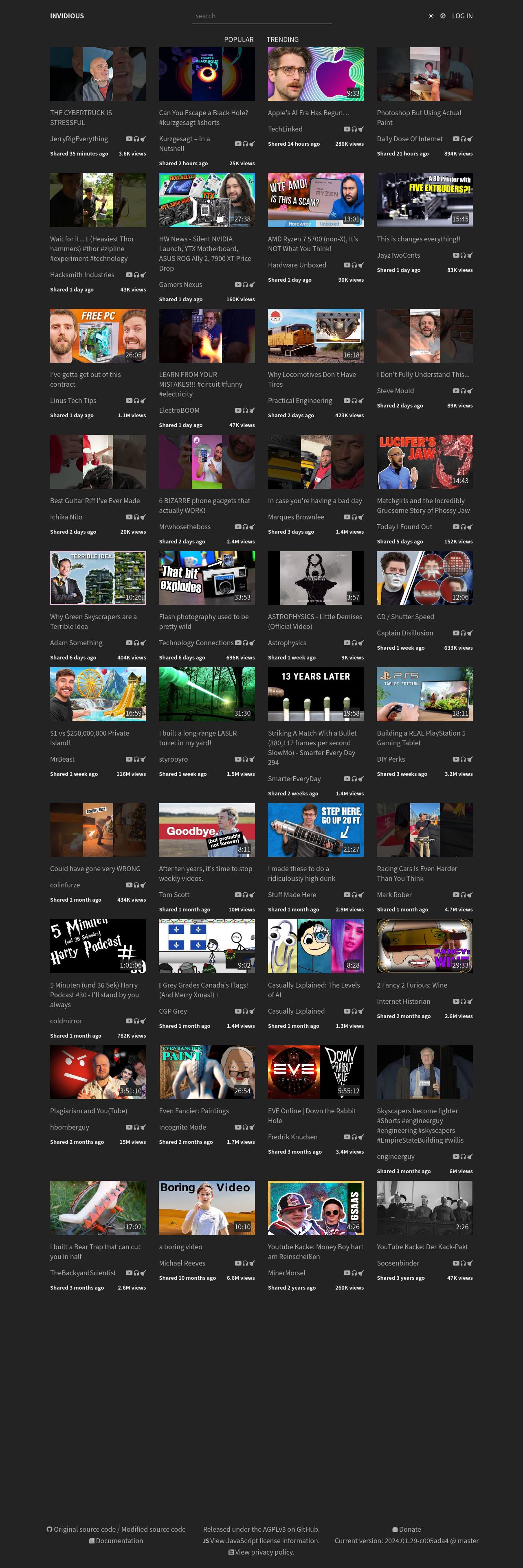
Task: Click jet icon beside Hardware Unboxed
Action: [361, 265]
